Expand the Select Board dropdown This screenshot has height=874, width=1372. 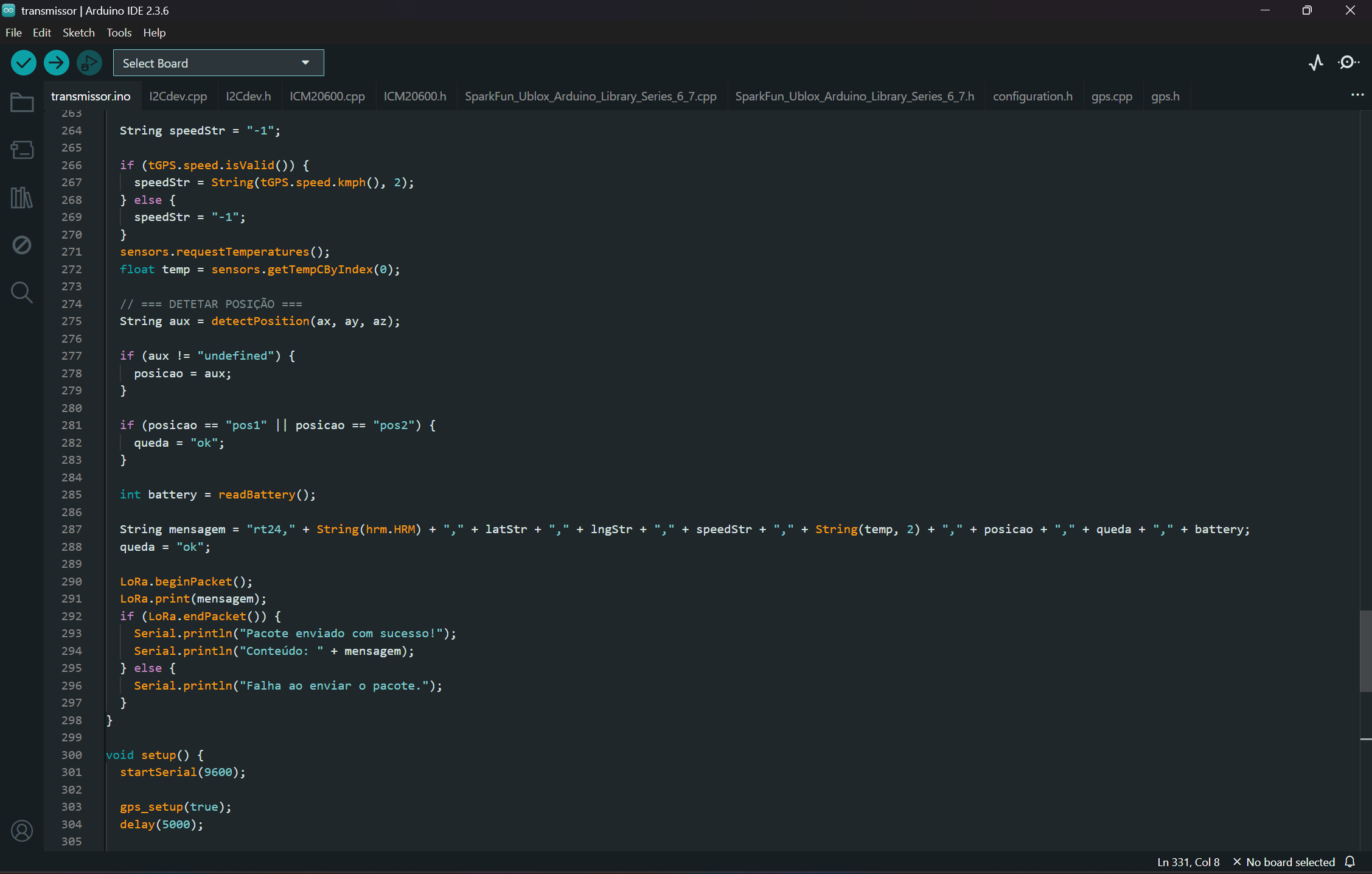click(x=218, y=63)
